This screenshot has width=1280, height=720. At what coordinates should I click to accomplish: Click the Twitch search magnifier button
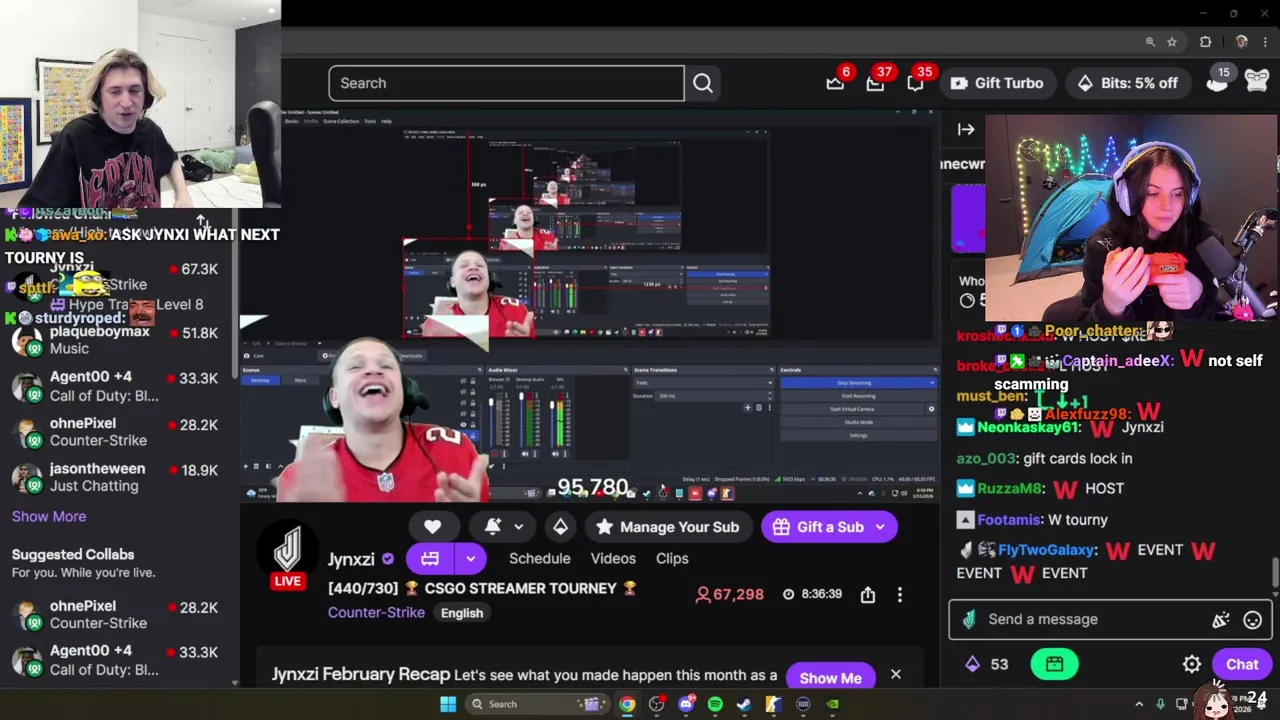[703, 83]
